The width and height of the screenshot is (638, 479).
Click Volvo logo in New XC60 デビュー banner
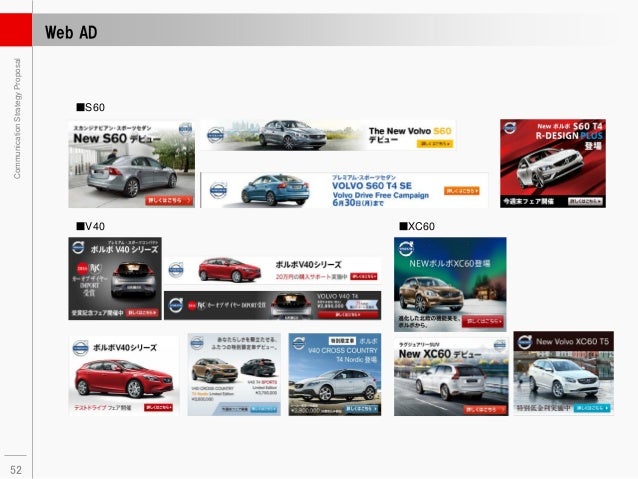tap(500, 346)
